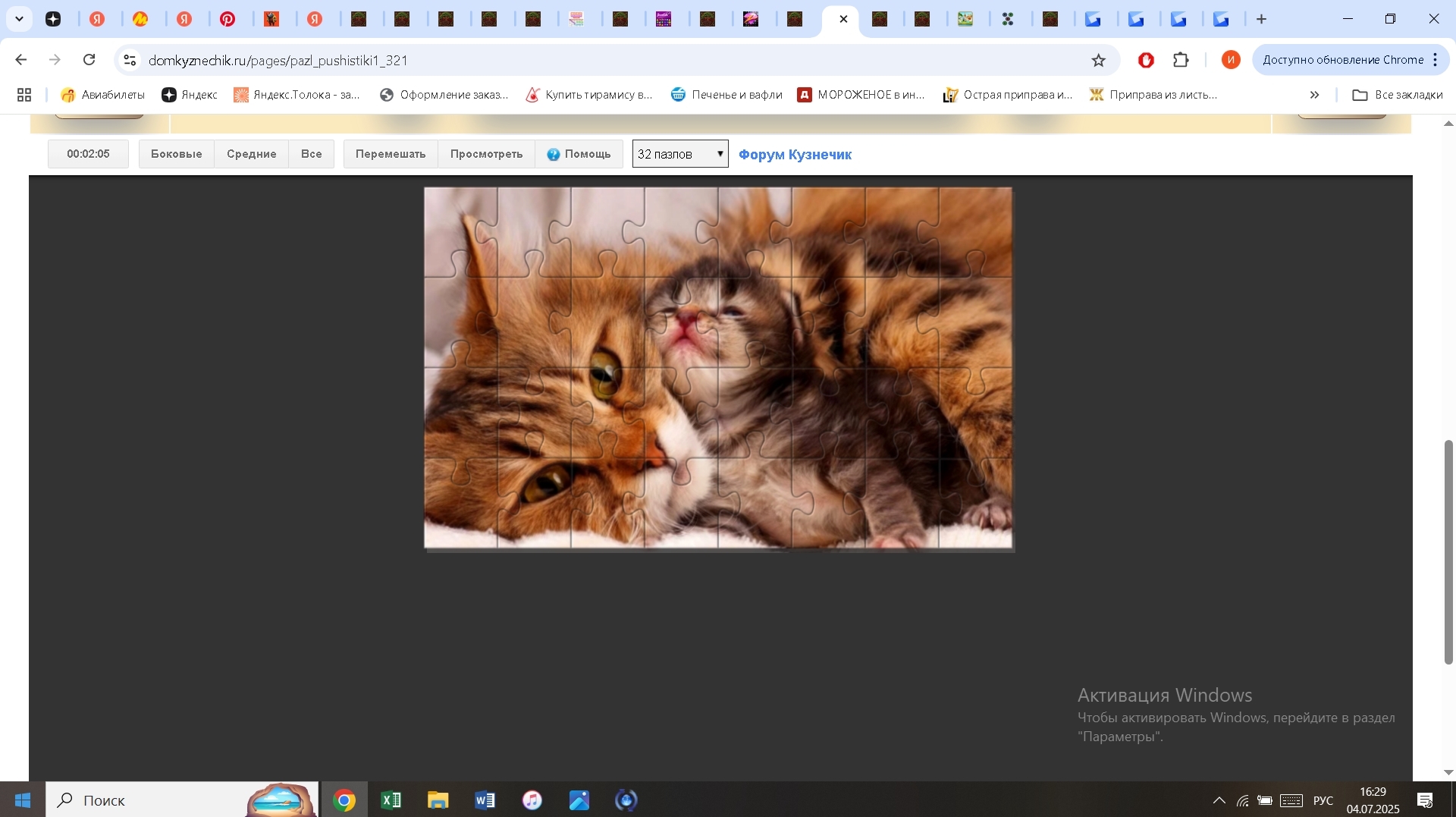Switch to Chrome in the taskbar
The height and width of the screenshot is (817, 1456).
[x=344, y=800]
